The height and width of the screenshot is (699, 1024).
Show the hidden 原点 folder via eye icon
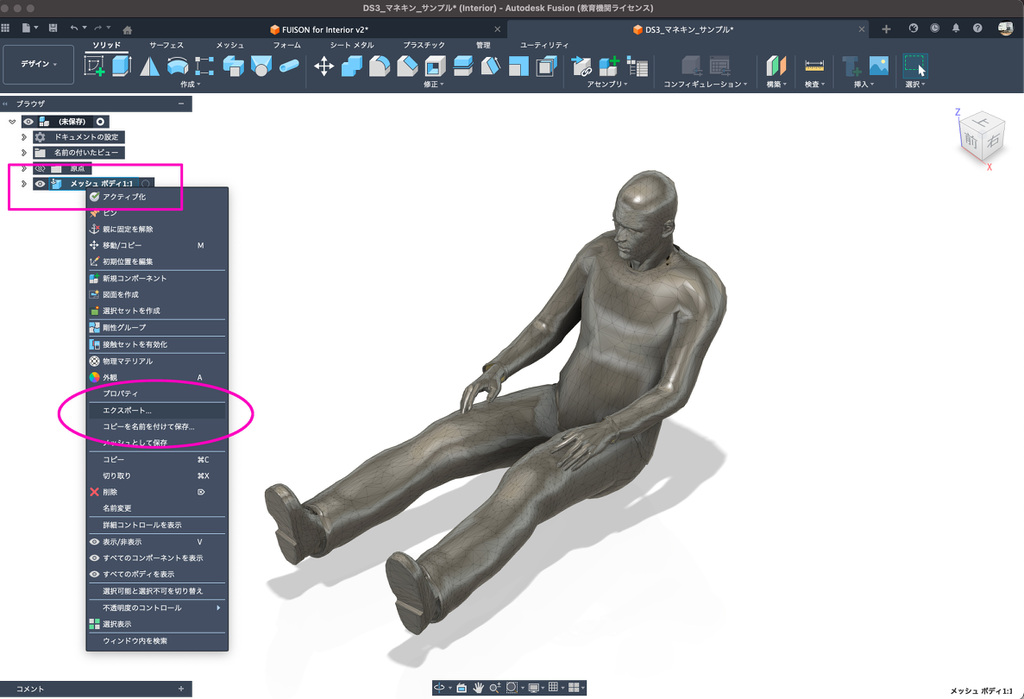(40, 168)
